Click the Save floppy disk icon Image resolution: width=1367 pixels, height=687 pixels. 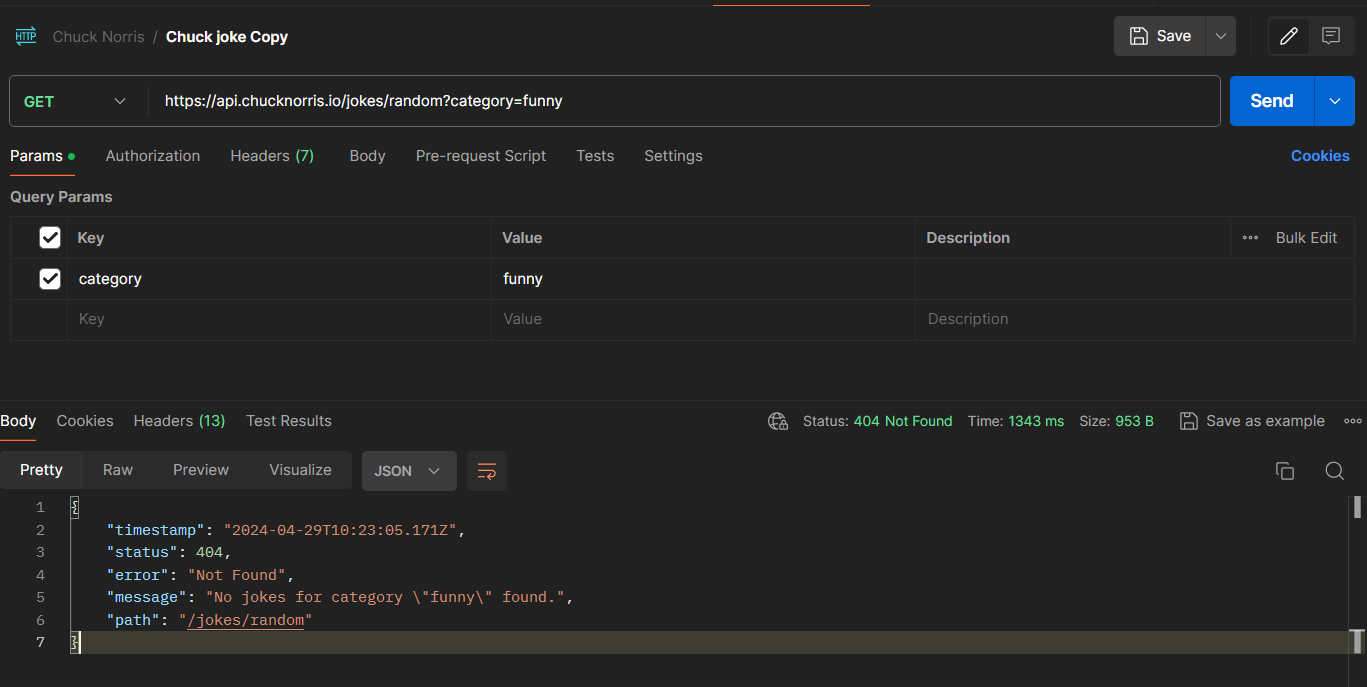1138,36
